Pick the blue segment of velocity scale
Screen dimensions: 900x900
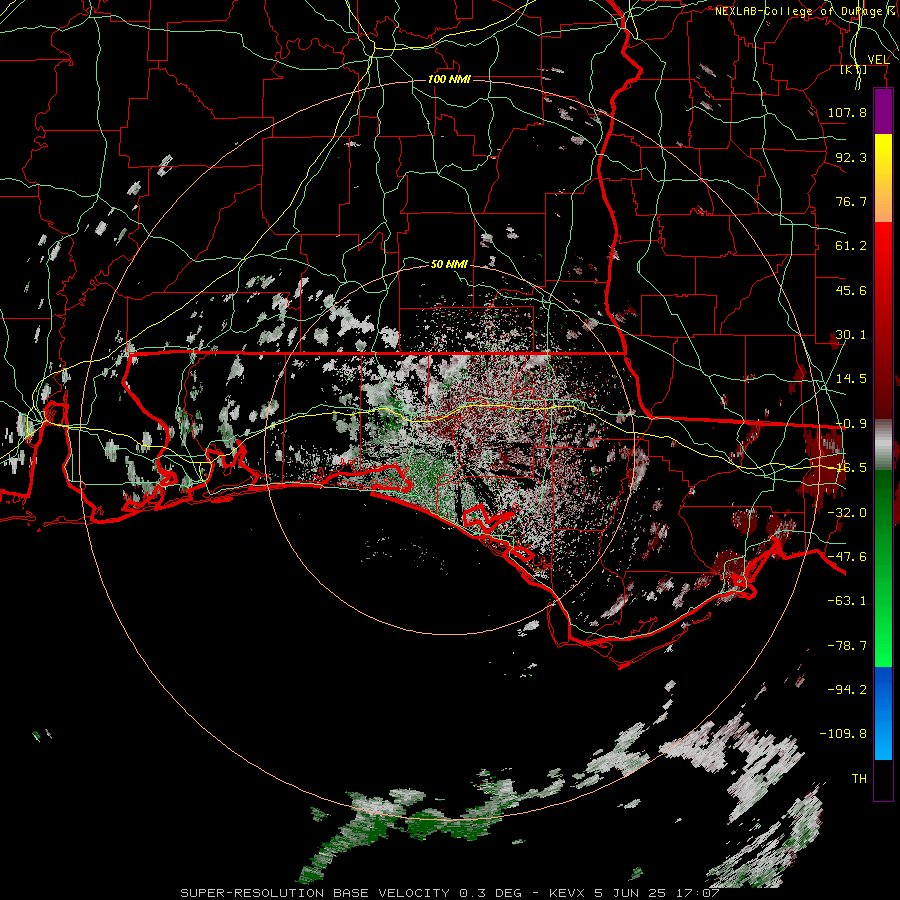[x=883, y=713]
